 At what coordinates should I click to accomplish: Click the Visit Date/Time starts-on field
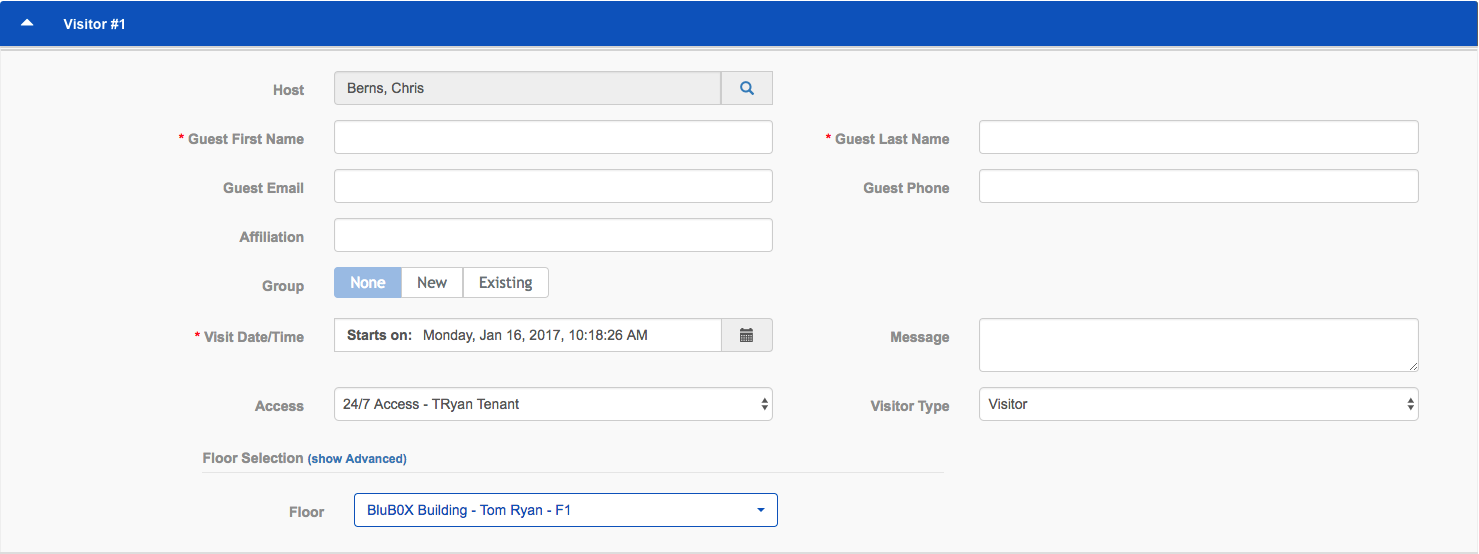pos(527,335)
